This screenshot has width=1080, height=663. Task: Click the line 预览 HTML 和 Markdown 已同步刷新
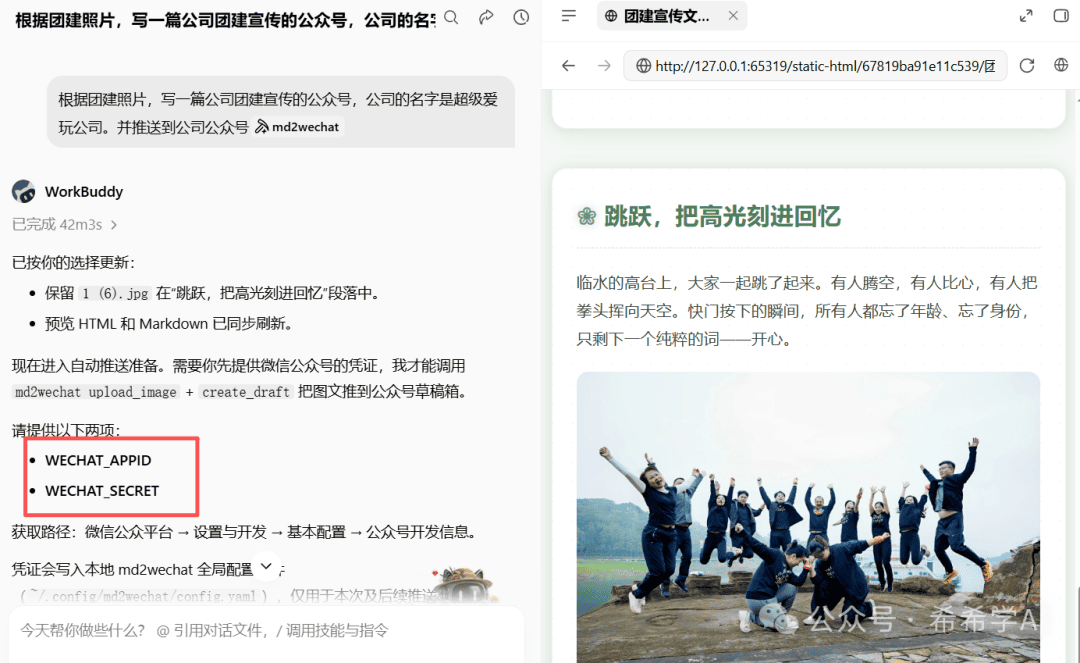coord(169,324)
